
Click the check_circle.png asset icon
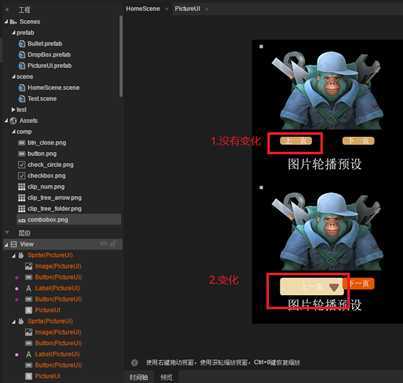[x=21, y=165]
